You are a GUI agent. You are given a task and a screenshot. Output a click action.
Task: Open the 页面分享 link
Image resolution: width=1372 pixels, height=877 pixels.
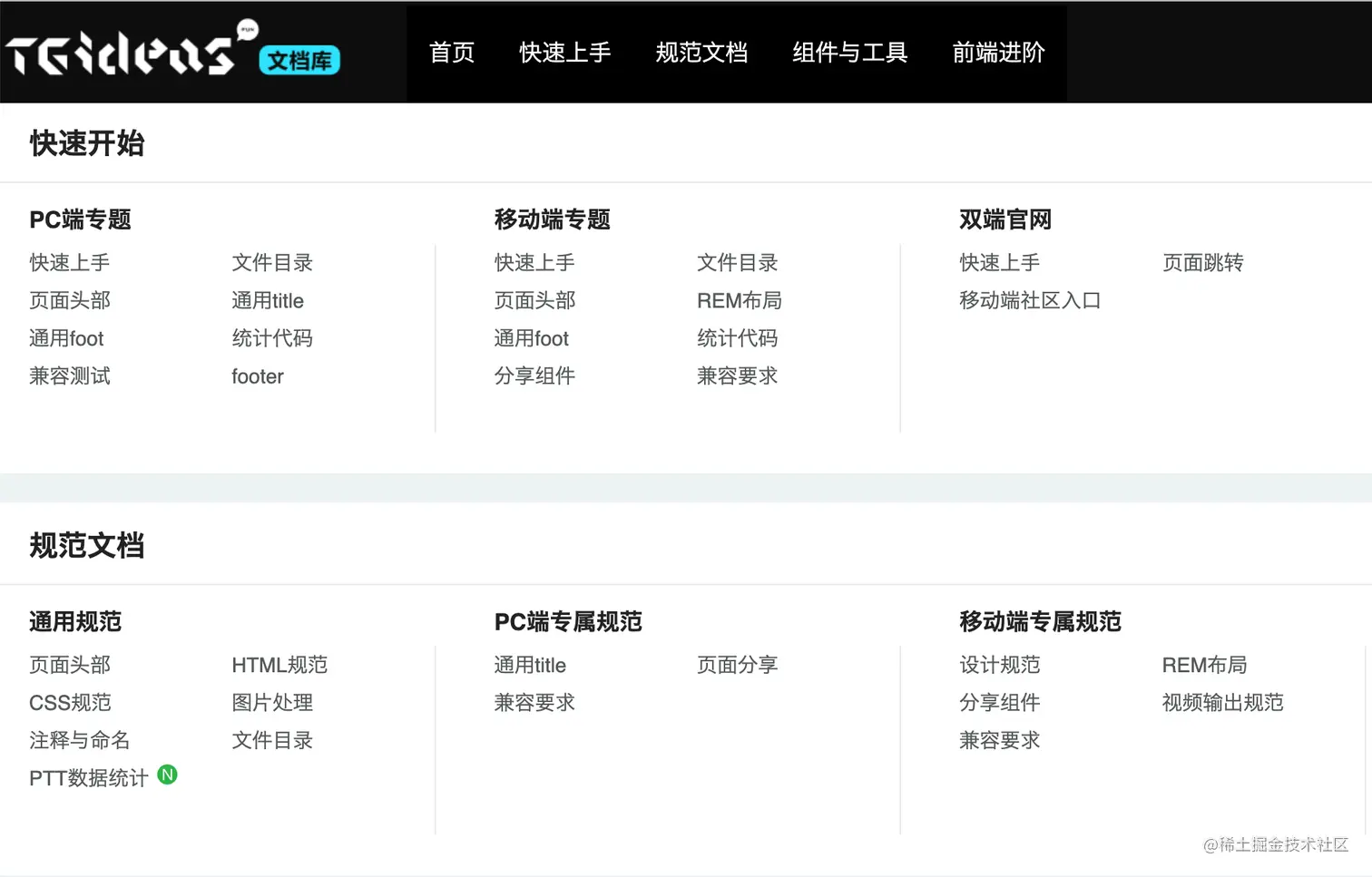[738, 665]
